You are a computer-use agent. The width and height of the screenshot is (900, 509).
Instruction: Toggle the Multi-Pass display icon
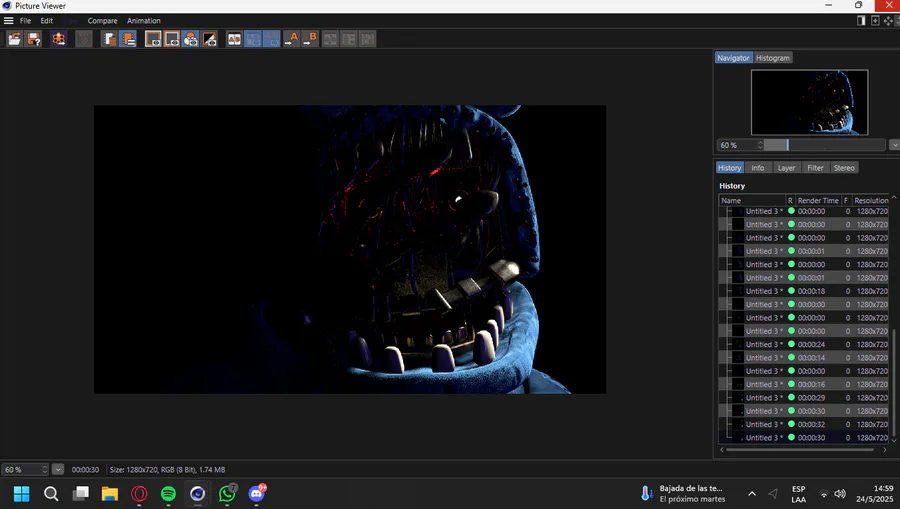click(191, 39)
